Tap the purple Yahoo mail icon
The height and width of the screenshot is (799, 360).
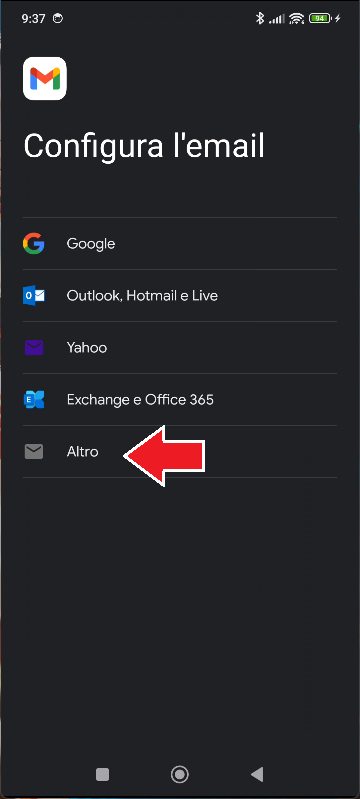pyautogui.click(x=34, y=348)
